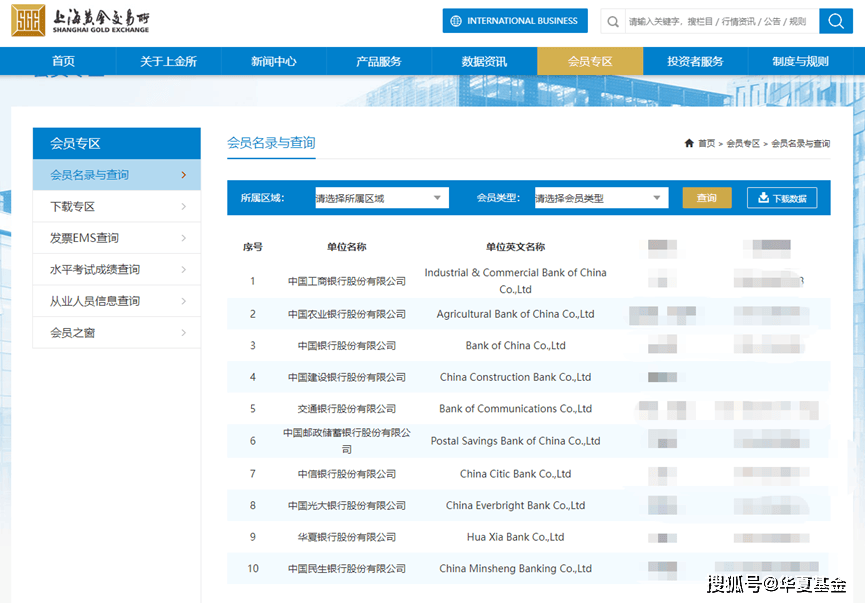The width and height of the screenshot is (865, 603).
Task: Open the 数据资讯 navigation menu
Action: tap(484, 61)
